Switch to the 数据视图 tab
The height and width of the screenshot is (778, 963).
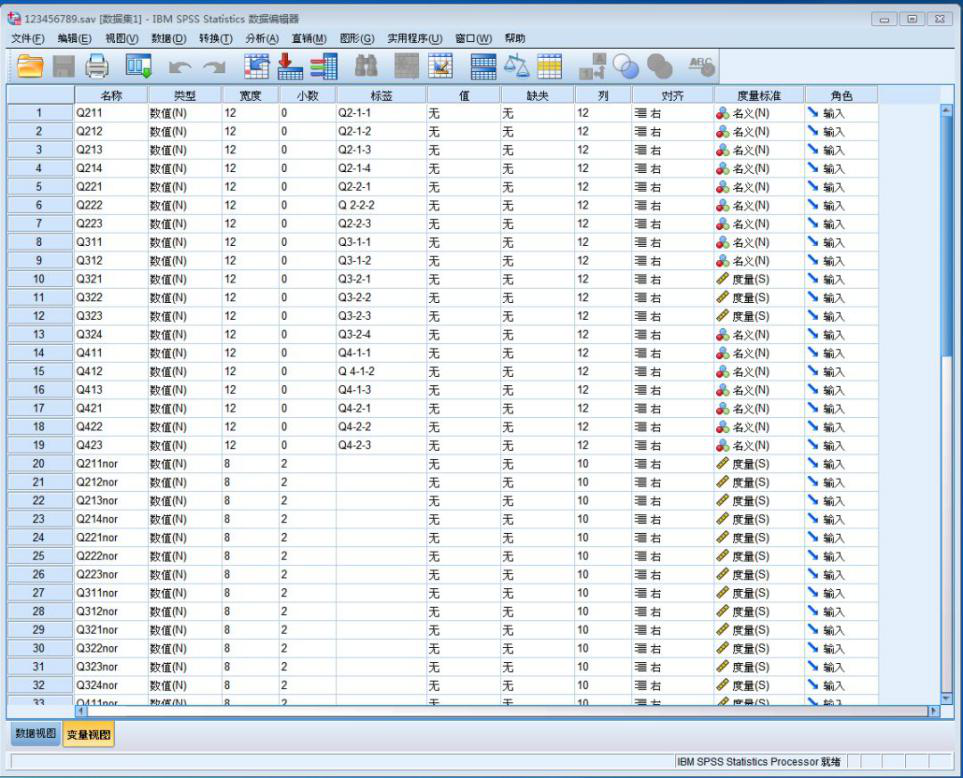tap(35, 734)
